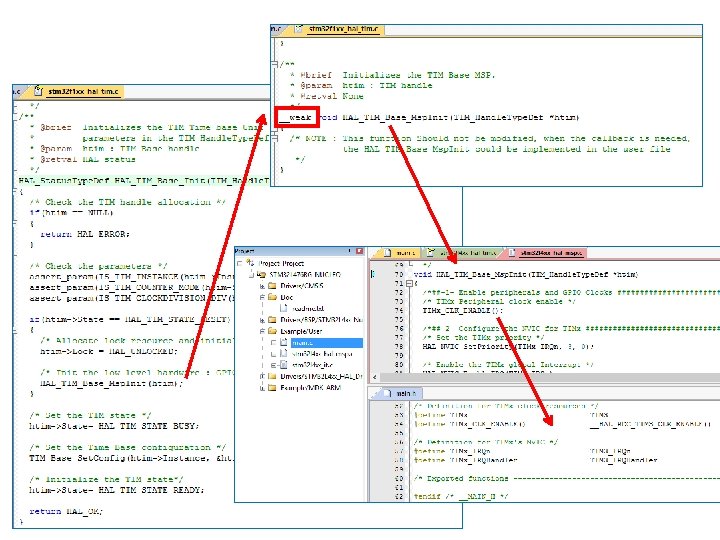Click file icon on main.c tab

(x=388, y=253)
